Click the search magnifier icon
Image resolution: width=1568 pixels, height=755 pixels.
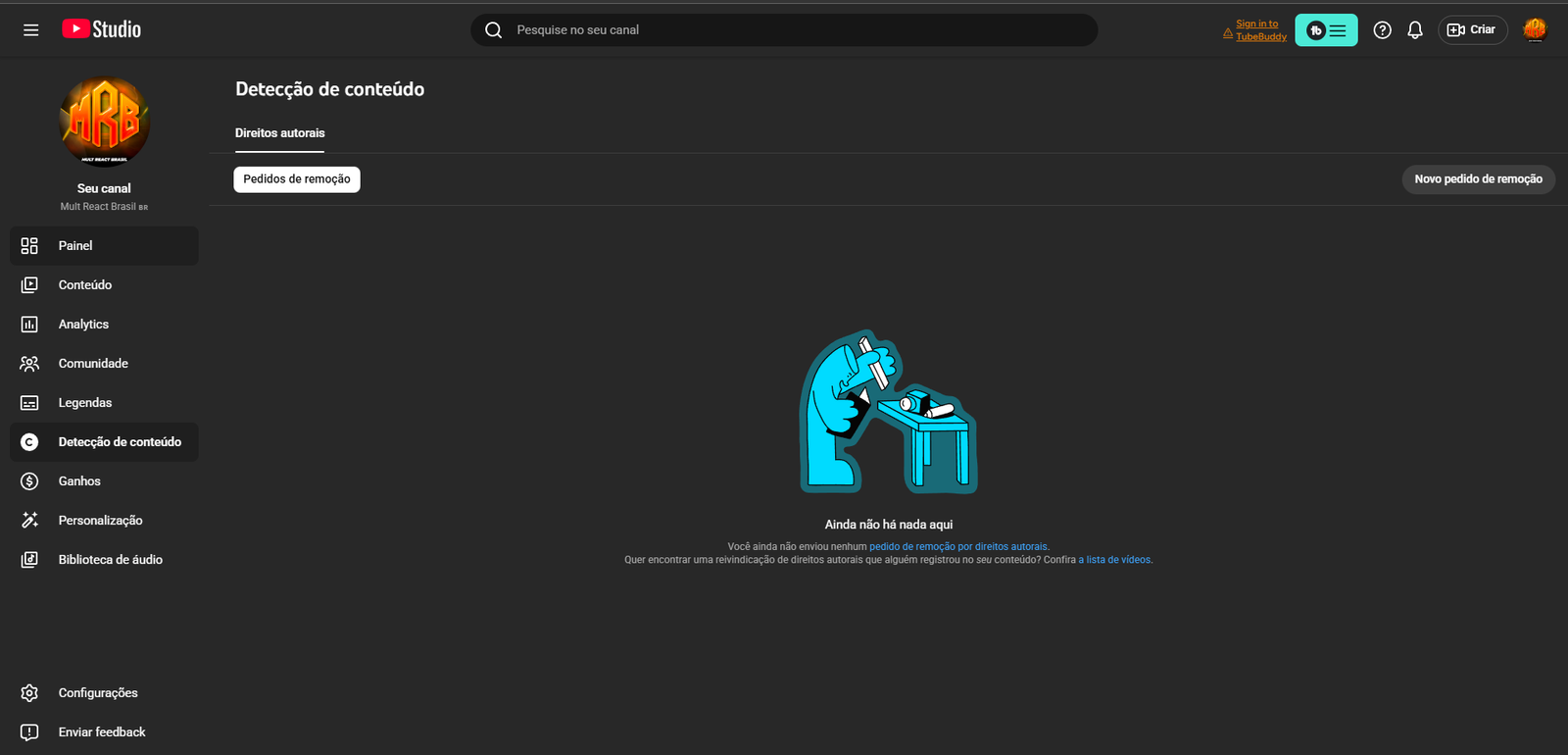(494, 30)
